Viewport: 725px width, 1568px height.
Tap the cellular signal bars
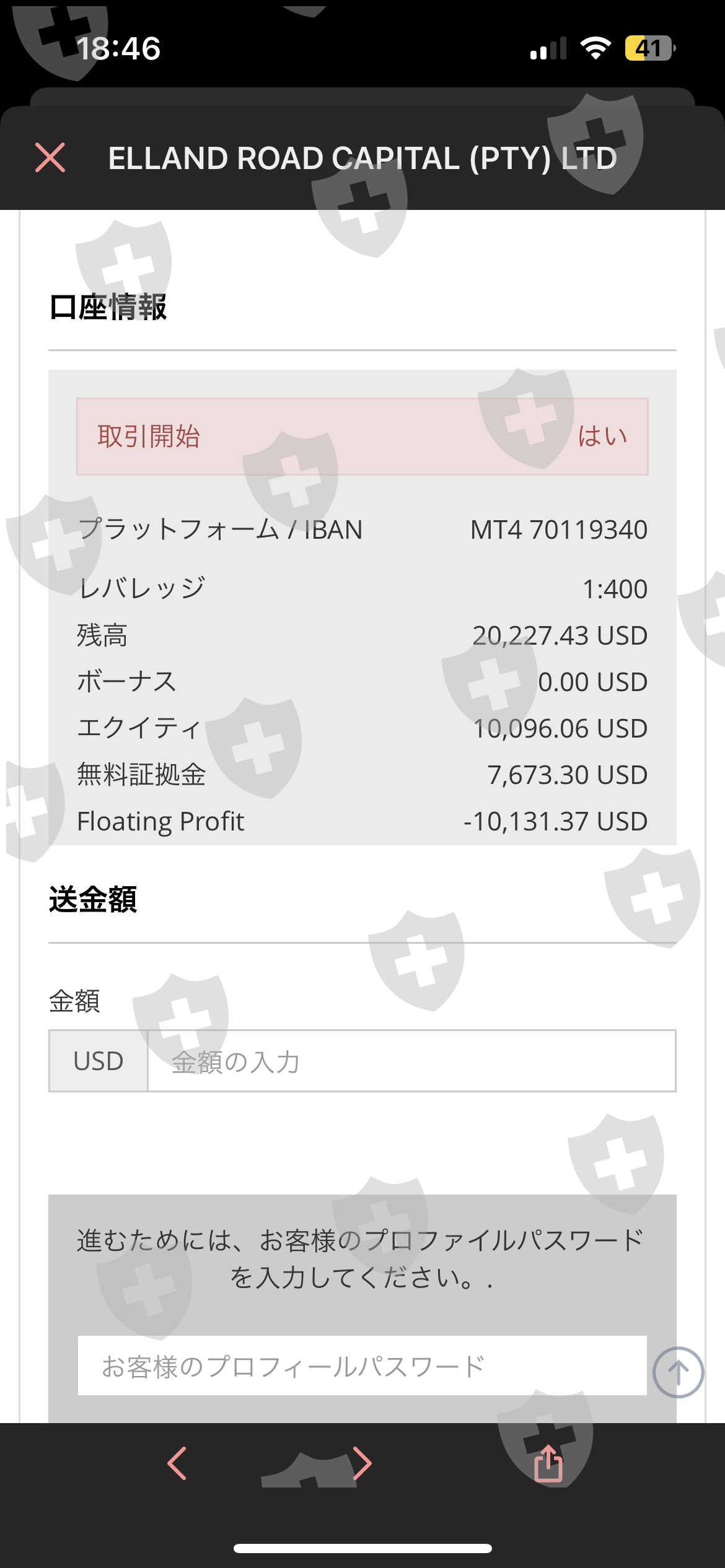pos(548,48)
